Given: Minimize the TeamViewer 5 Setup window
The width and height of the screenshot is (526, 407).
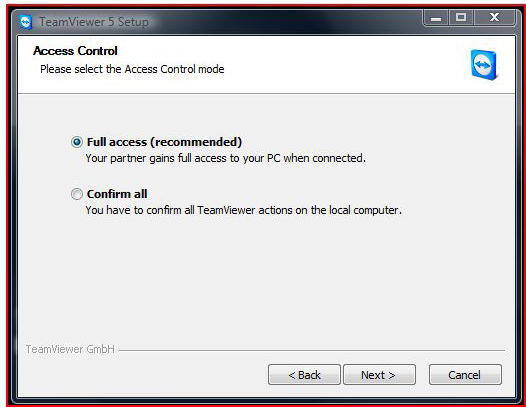Looking at the screenshot, I should click(x=436, y=17).
